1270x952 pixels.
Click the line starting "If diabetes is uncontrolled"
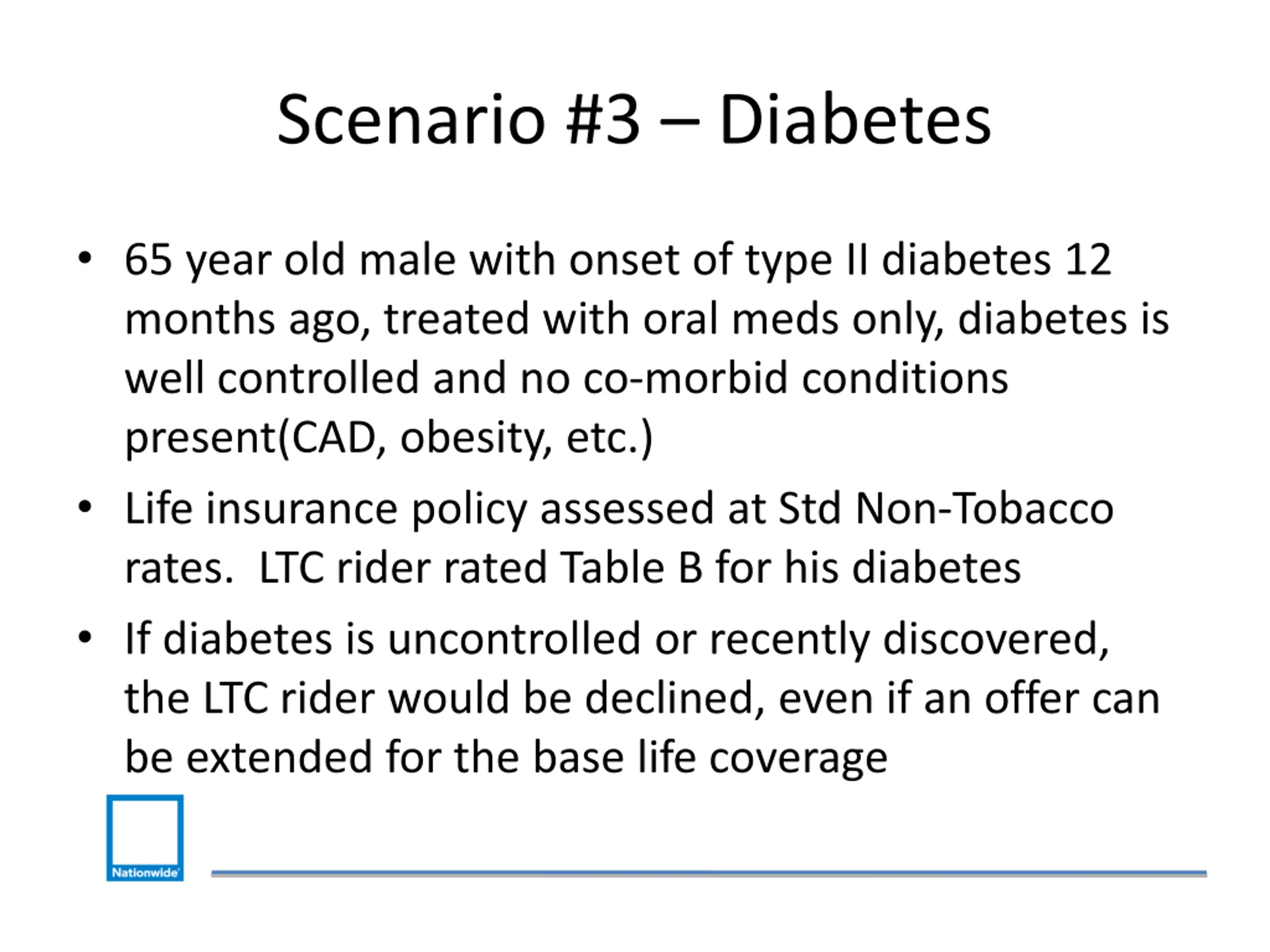click(617, 639)
